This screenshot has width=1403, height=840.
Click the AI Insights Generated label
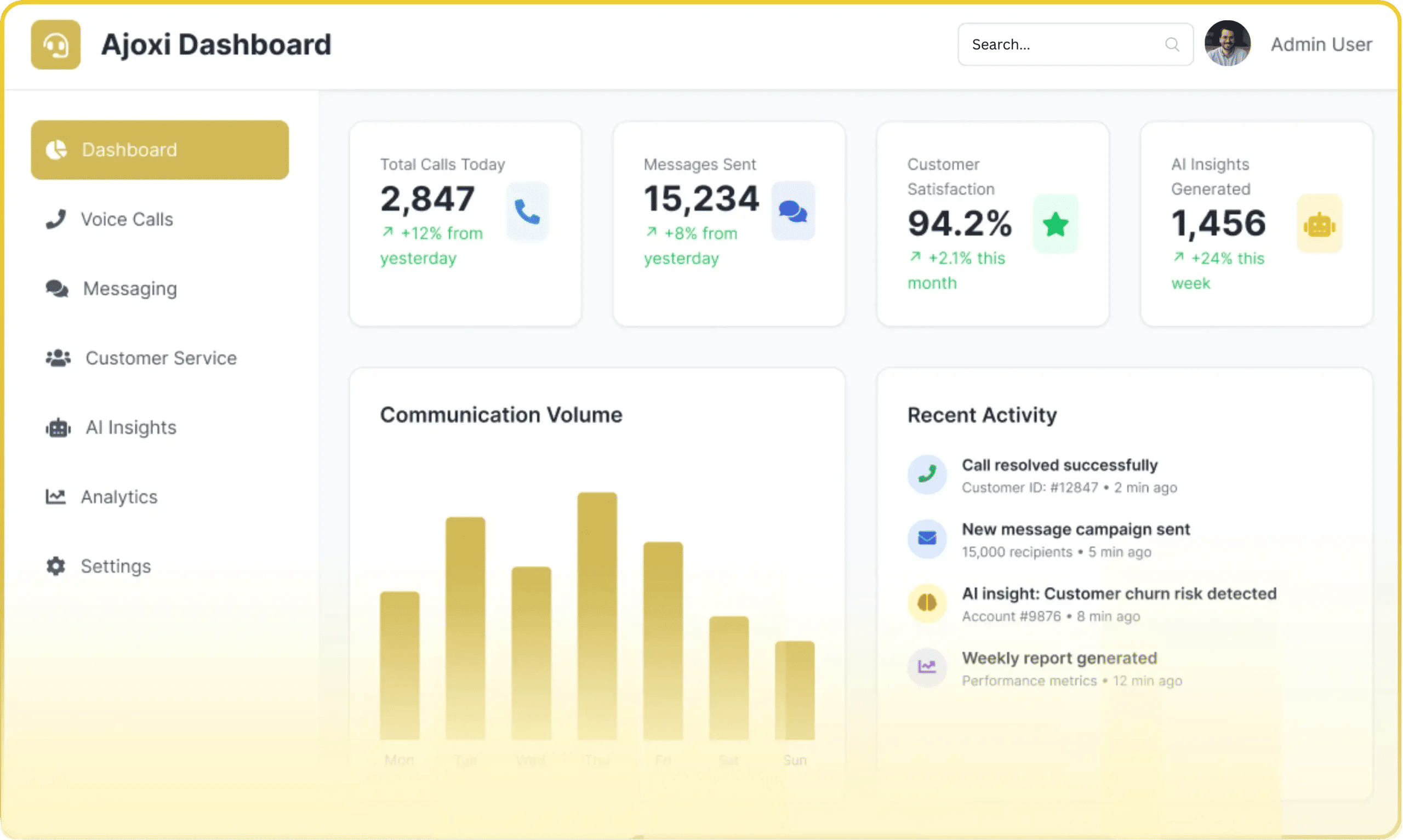click(x=1211, y=177)
